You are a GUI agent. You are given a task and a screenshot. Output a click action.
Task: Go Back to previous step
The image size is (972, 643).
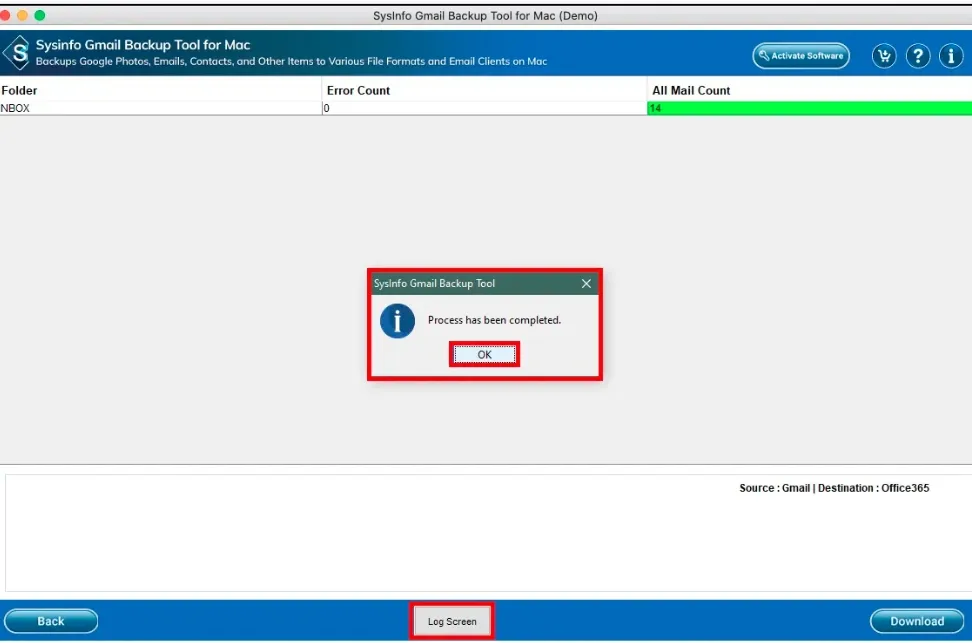pos(51,621)
